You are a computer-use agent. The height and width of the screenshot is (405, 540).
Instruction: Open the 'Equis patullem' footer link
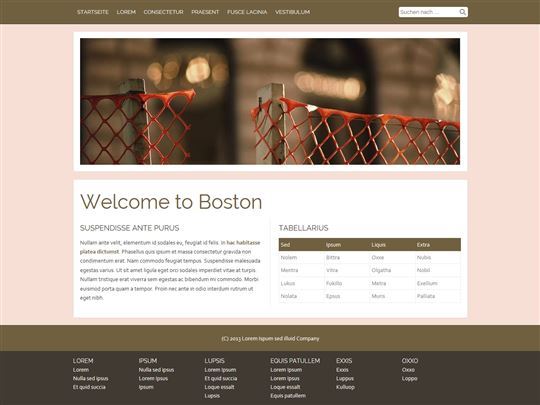288,396
